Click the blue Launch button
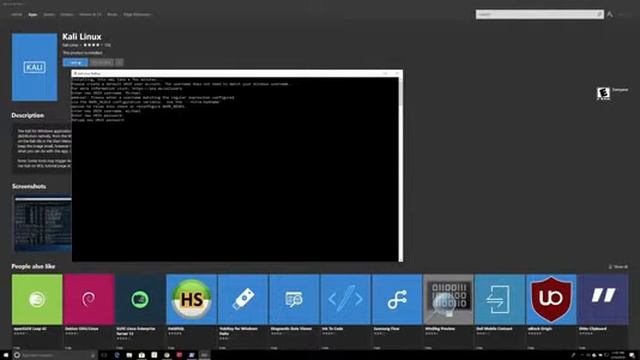 75,62
